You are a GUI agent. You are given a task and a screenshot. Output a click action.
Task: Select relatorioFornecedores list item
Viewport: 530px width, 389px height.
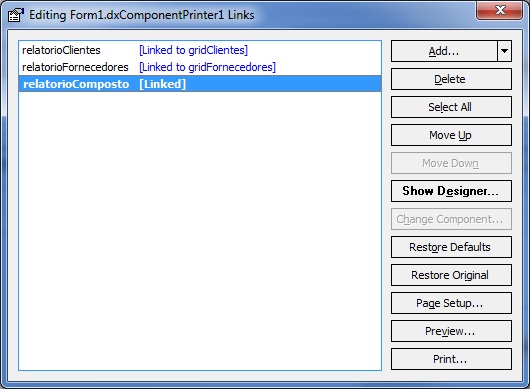click(200, 67)
